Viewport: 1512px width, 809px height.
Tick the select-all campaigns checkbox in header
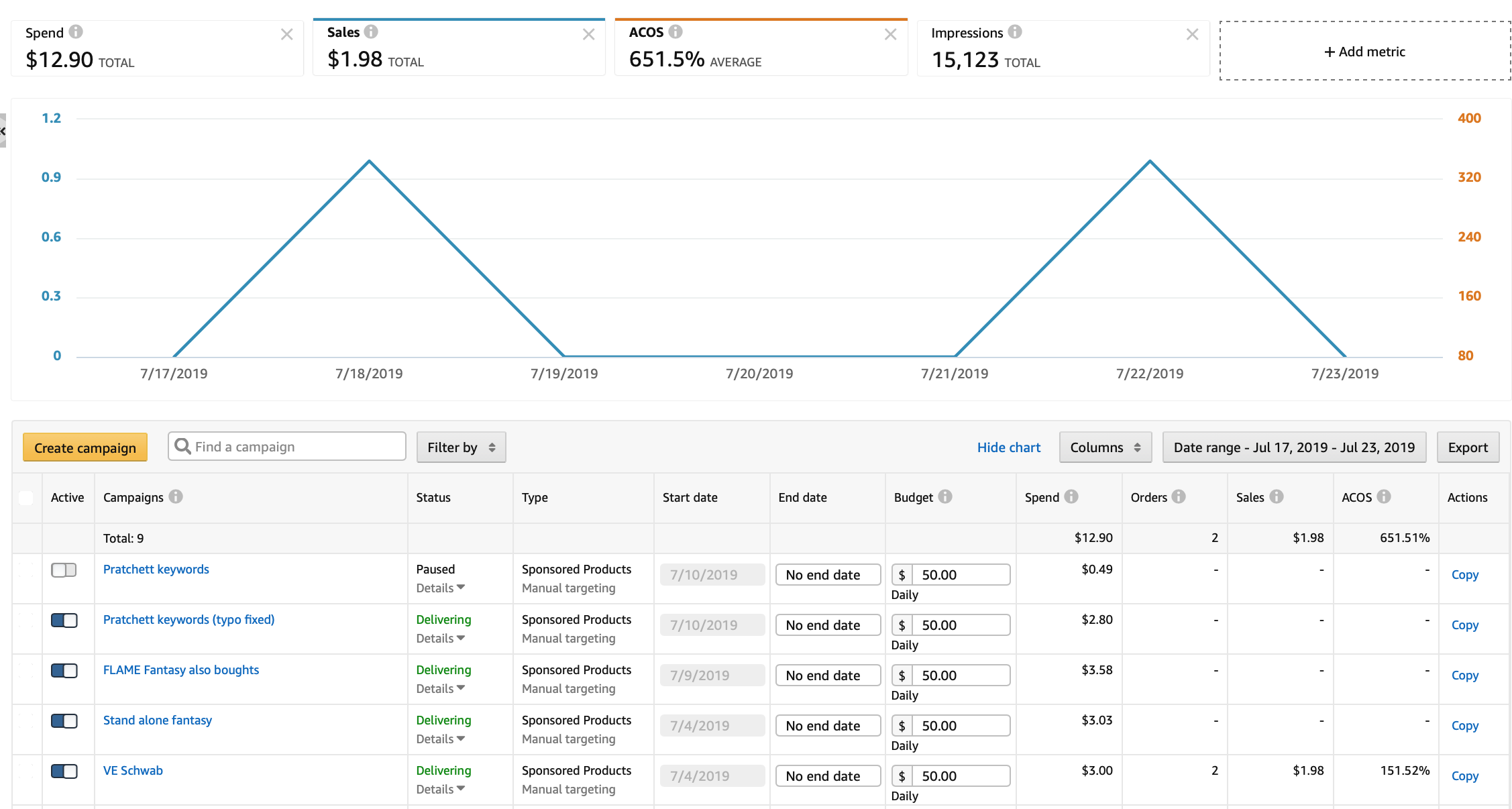click(26, 498)
